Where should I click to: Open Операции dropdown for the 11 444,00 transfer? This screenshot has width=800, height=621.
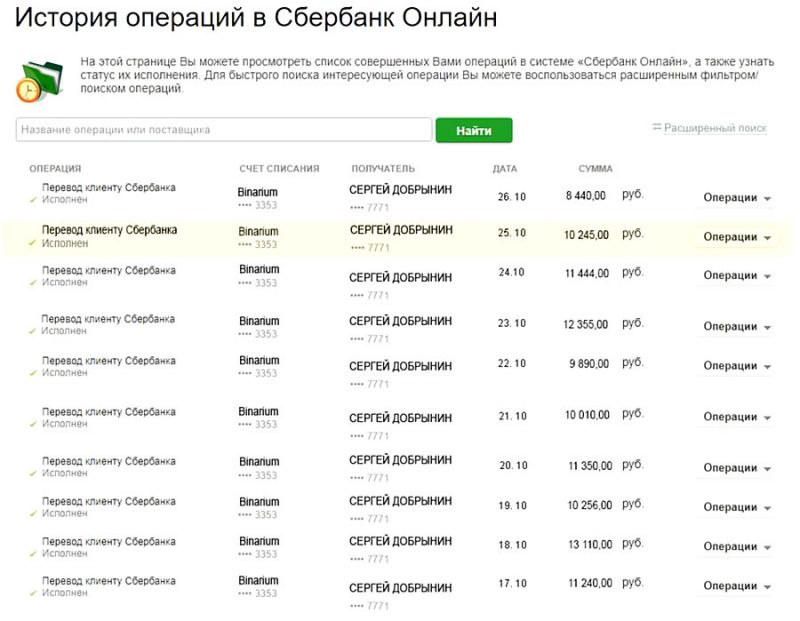point(736,276)
